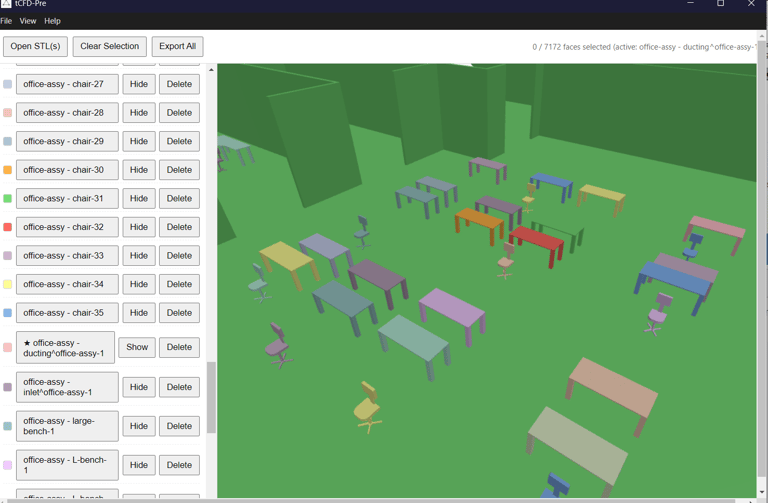Delete the chair-31 part
Viewport: 768px width, 503px height.
179,198
